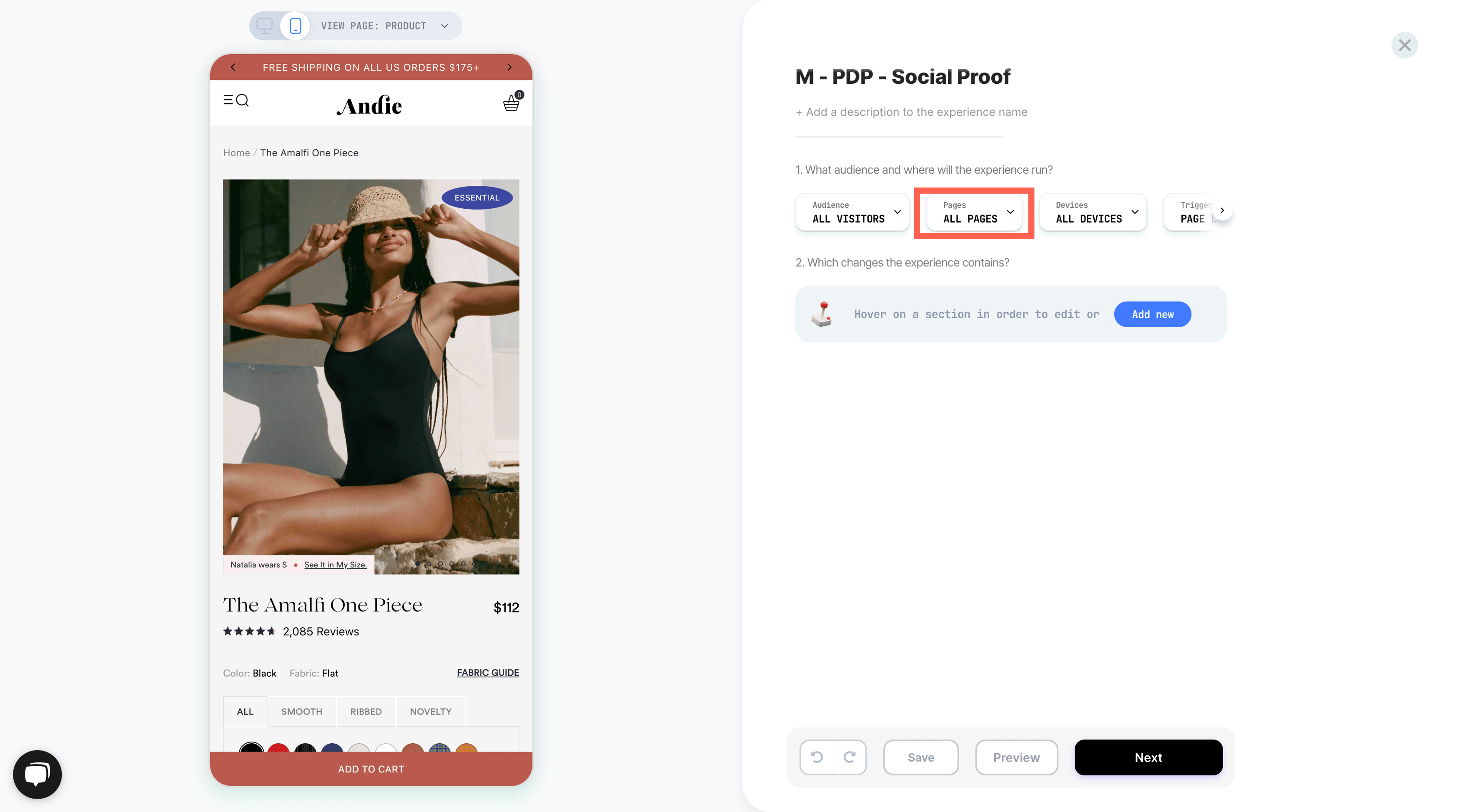Open the hamburger menu and search icon
The height and width of the screenshot is (812, 1459).
pyautogui.click(x=236, y=100)
